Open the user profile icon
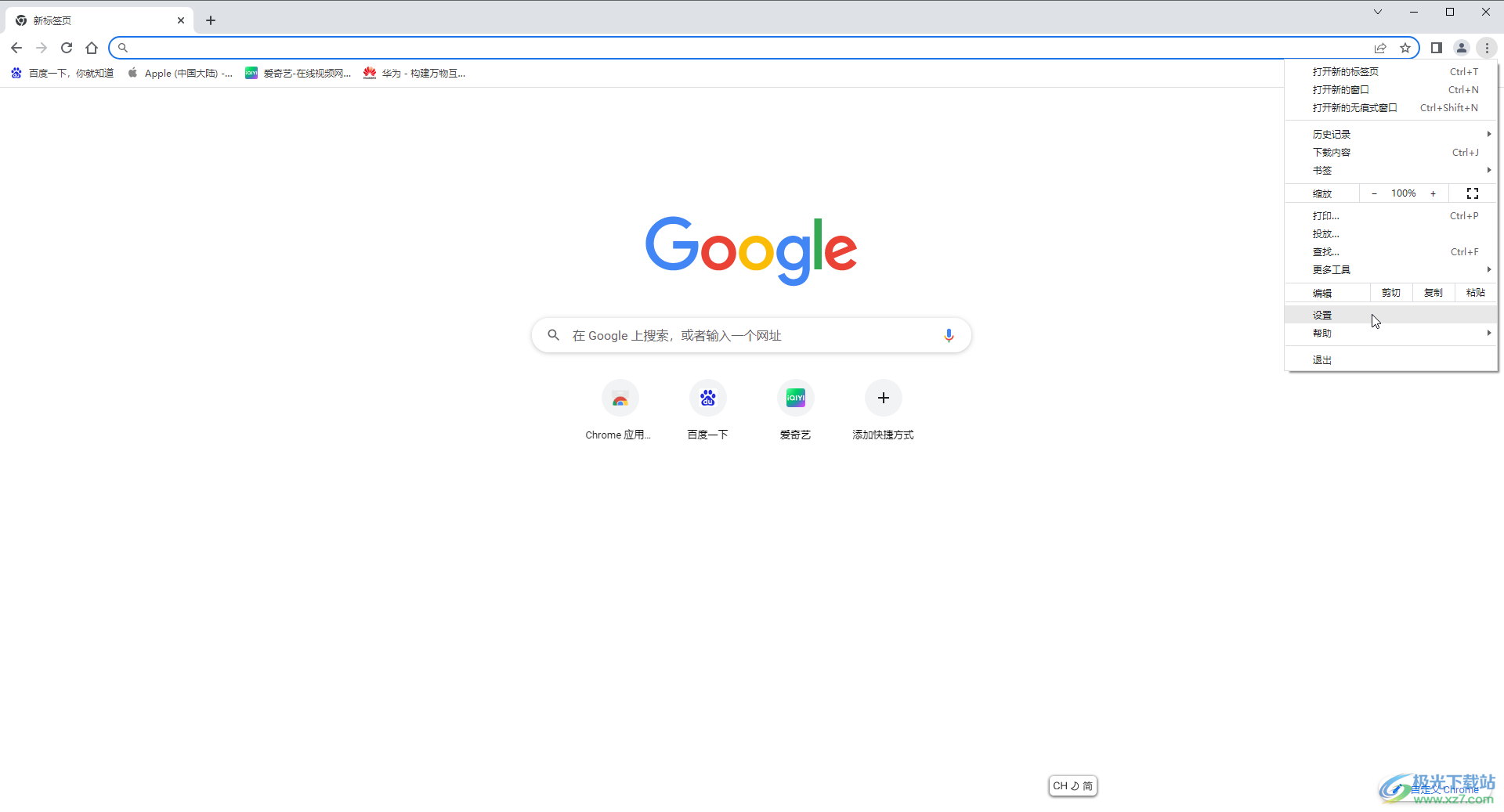 tap(1462, 48)
